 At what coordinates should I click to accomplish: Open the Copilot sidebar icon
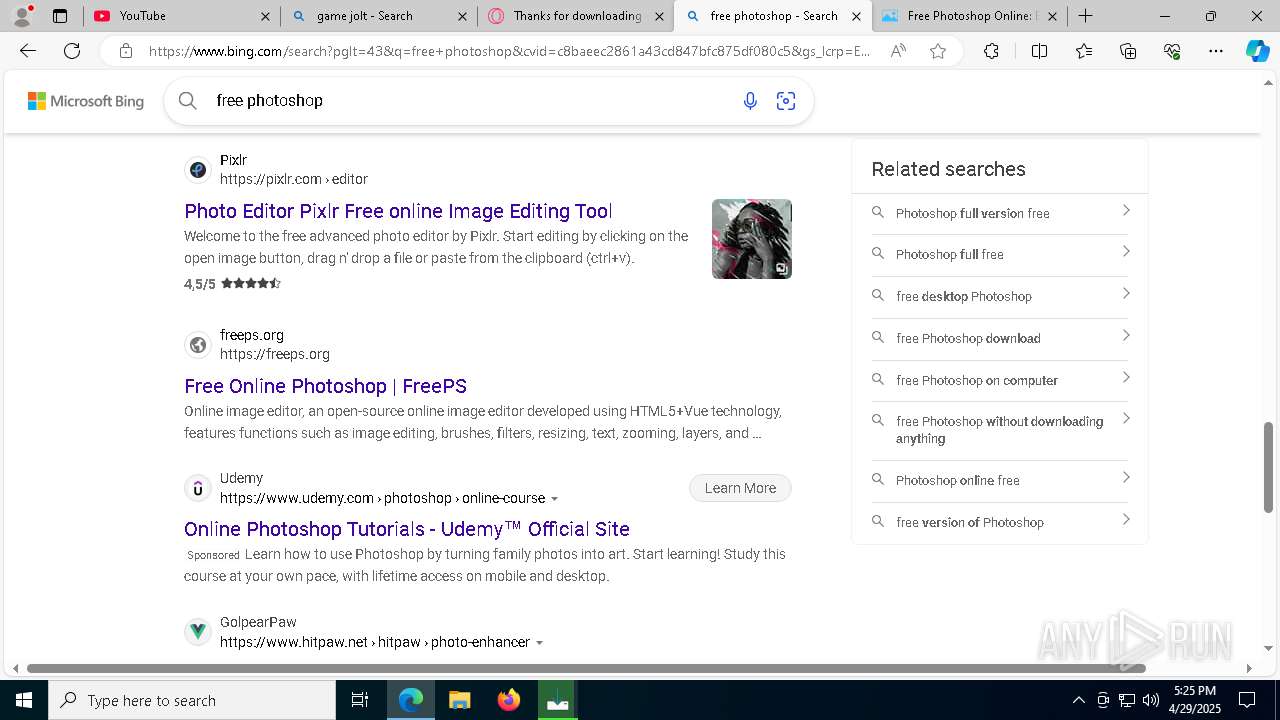[1257, 51]
